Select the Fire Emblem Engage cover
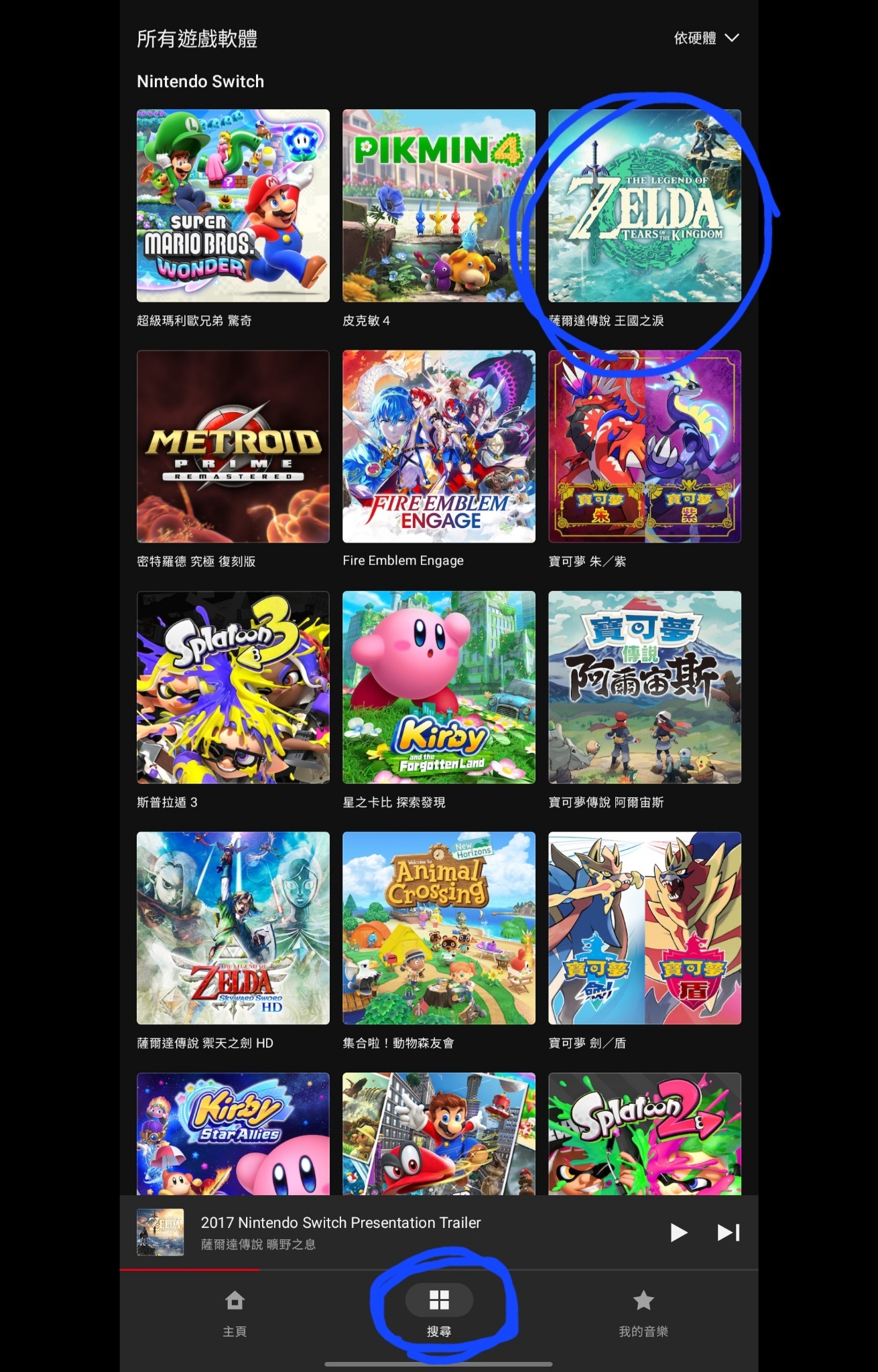 tap(439, 446)
